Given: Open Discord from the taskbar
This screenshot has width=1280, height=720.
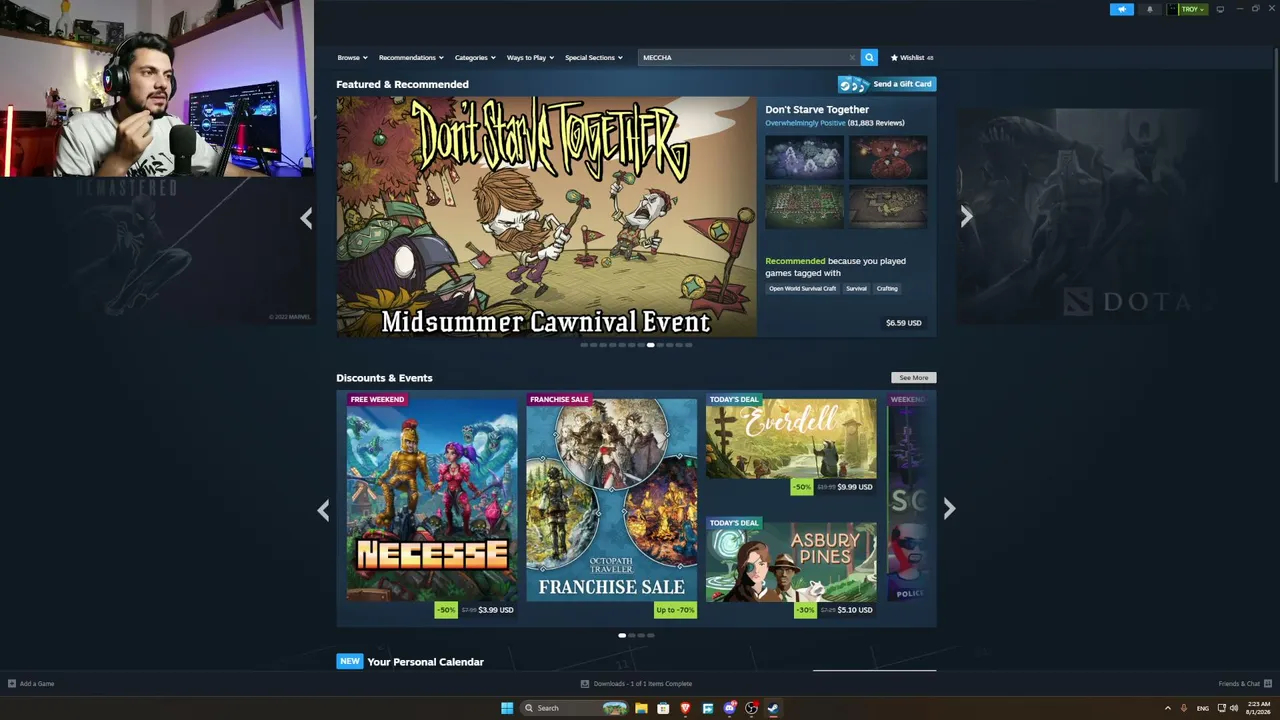Looking at the screenshot, I should click(730, 708).
